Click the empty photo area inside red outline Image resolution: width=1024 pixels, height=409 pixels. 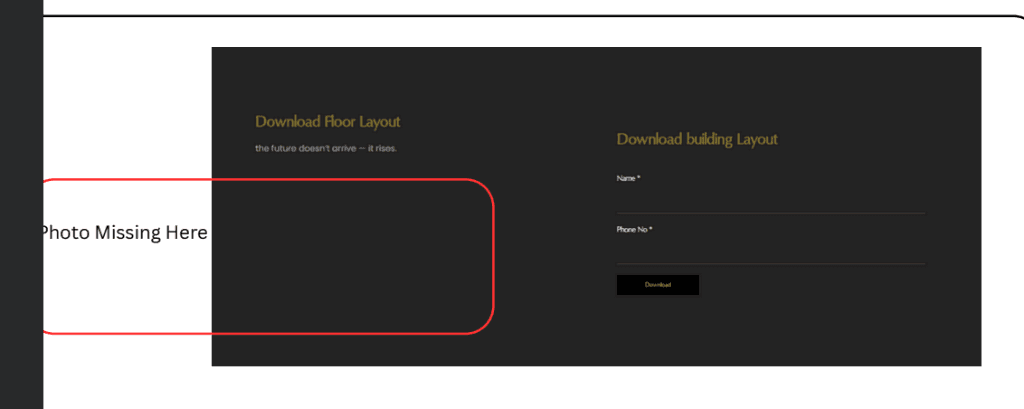(x=350, y=260)
